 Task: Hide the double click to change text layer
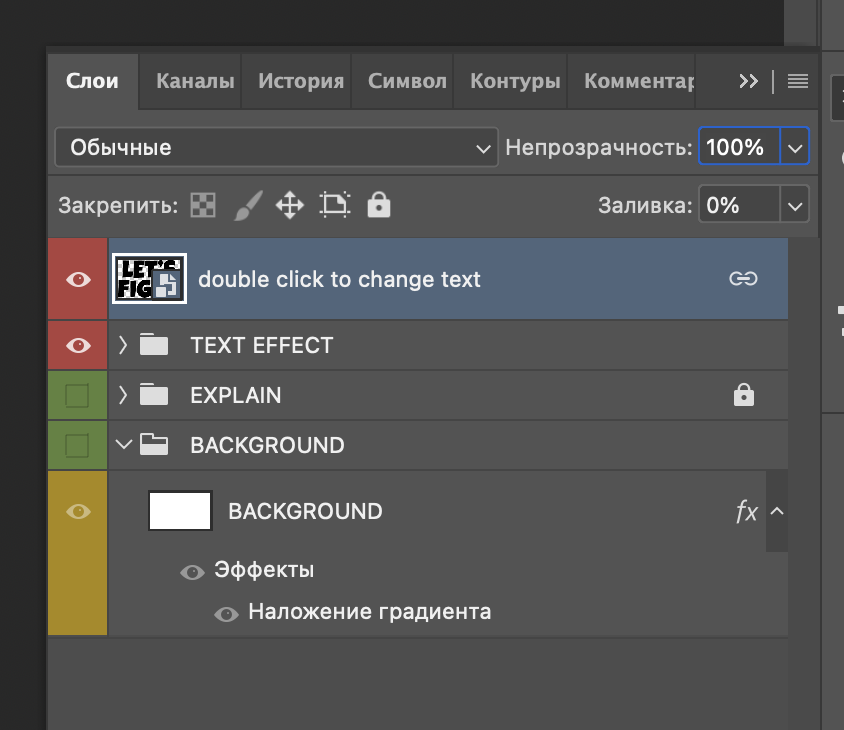(x=78, y=280)
